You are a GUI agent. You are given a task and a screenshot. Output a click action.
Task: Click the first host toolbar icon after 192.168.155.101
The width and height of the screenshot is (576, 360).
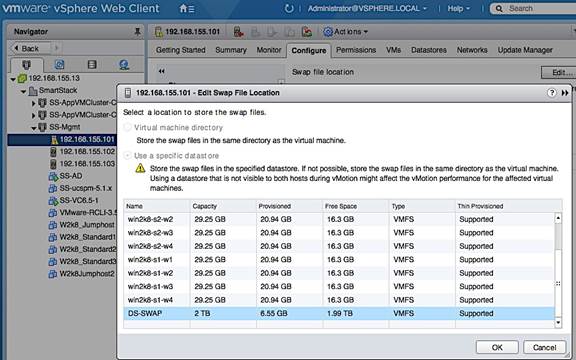pyautogui.click(x=238, y=32)
